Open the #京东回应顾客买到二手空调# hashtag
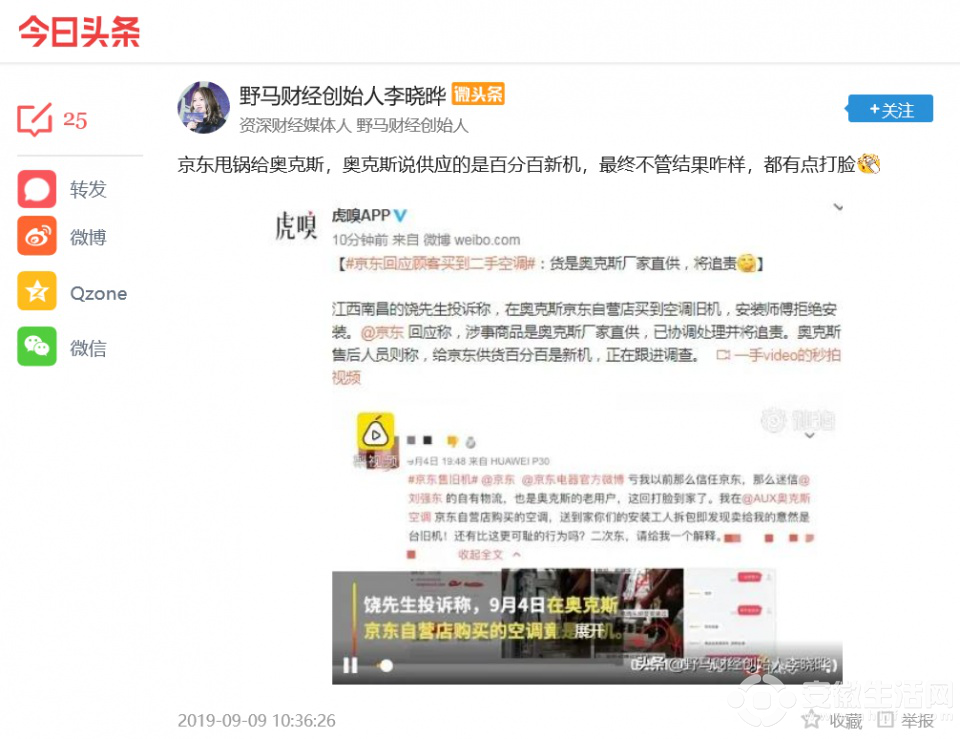 (441, 264)
